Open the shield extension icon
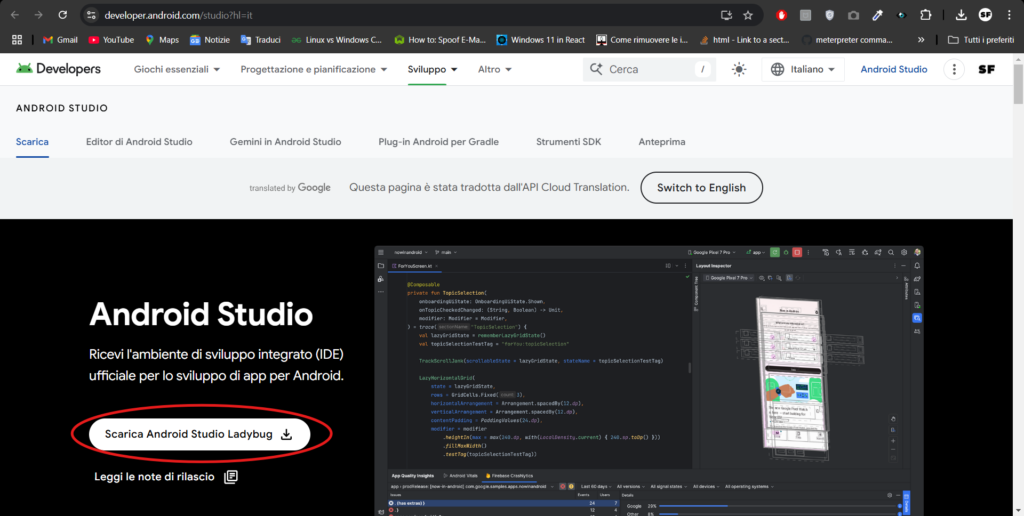Viewport: 1024px width, 516px height. (x=829, y=15)
